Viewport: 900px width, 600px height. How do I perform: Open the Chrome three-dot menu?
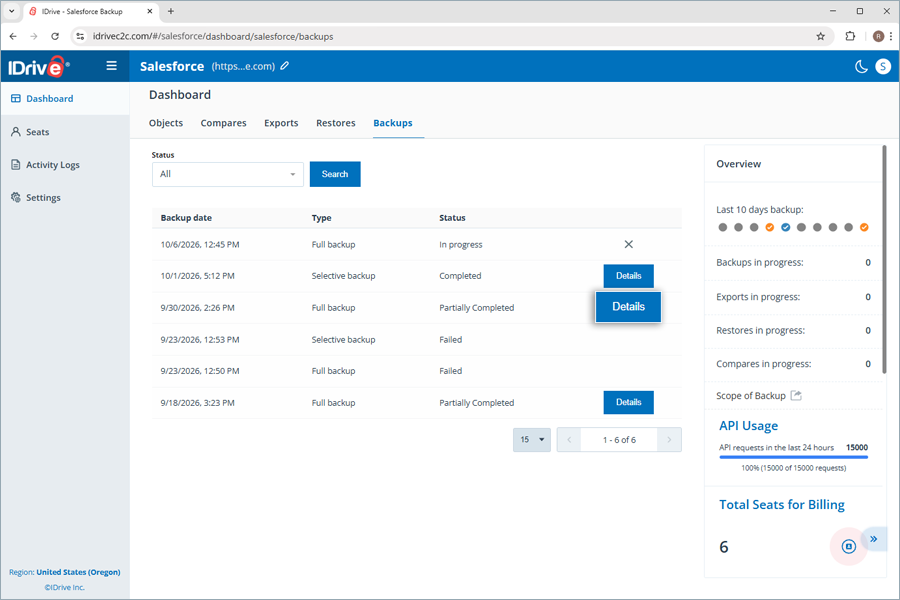[x=891, y=36]
